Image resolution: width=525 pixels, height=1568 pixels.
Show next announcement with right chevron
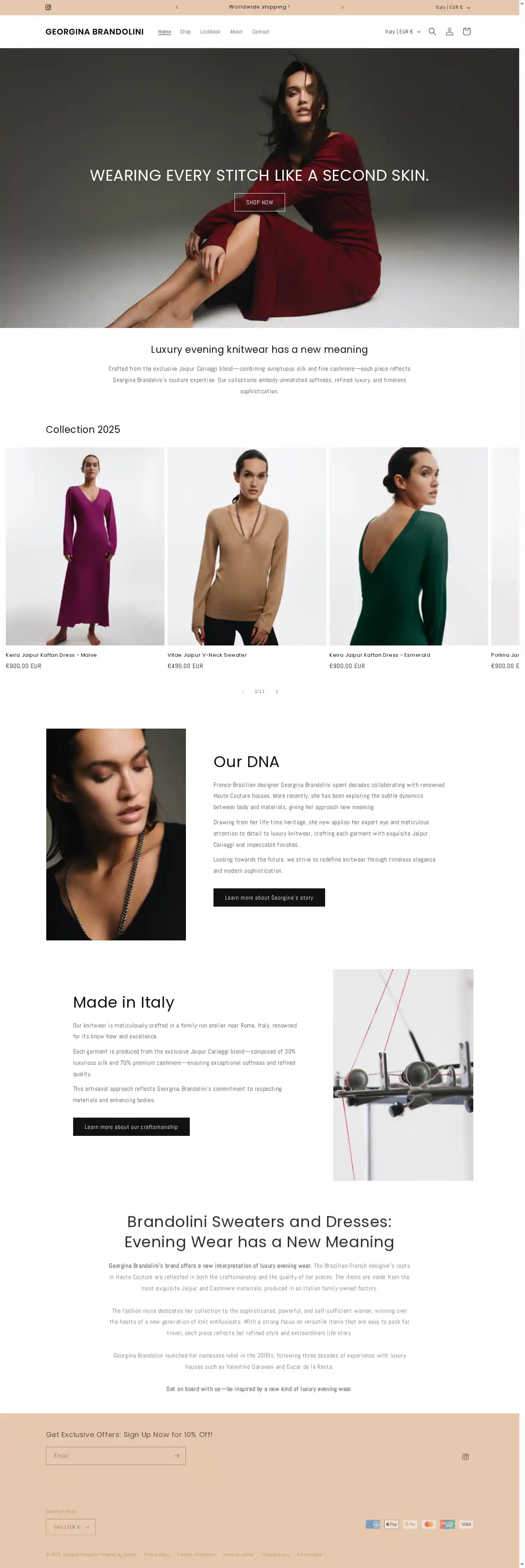click(342, 7)
